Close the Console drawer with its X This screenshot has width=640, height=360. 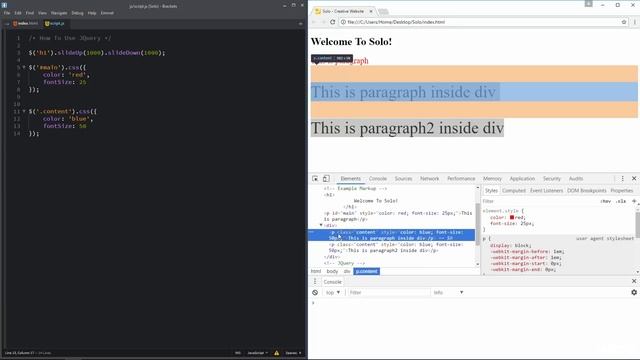click(x=634, y=281)
